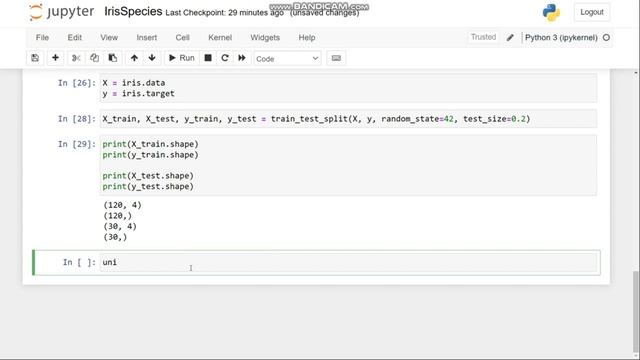Insert a cell below with plus icon
Screen dimensions: 640x360
click(55, 58)
